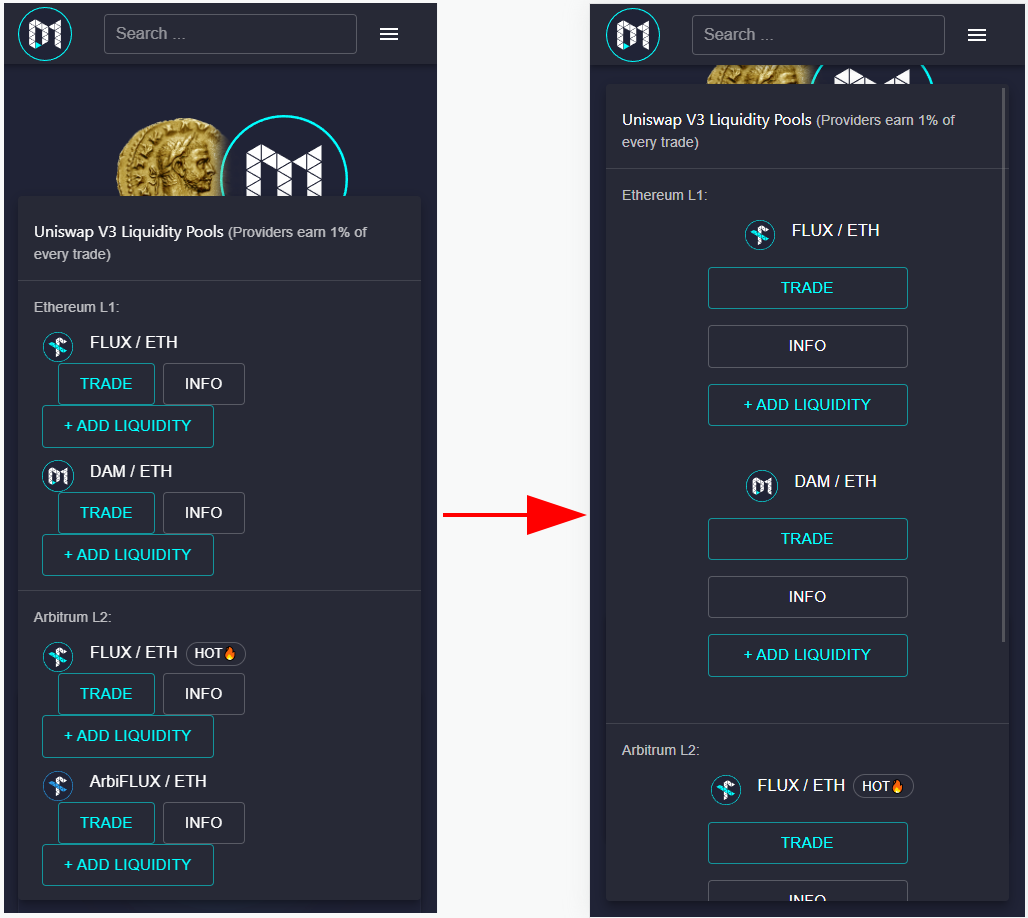Click 'DAM / ETH' pair name, right panel
1028x918 pixels.
pos(835,481)
